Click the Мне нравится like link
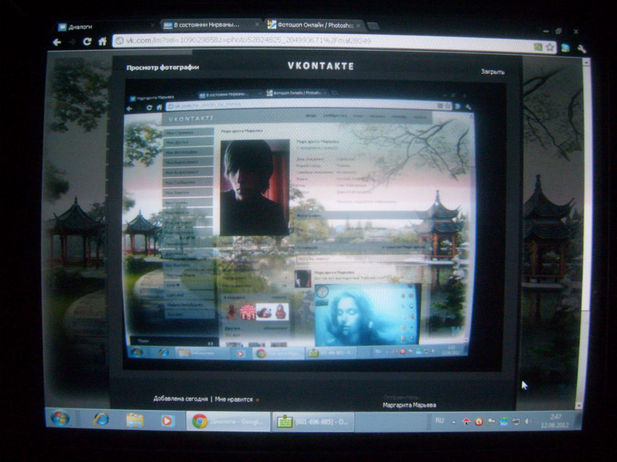Screen dimensions: 617x462 [234, 399]
